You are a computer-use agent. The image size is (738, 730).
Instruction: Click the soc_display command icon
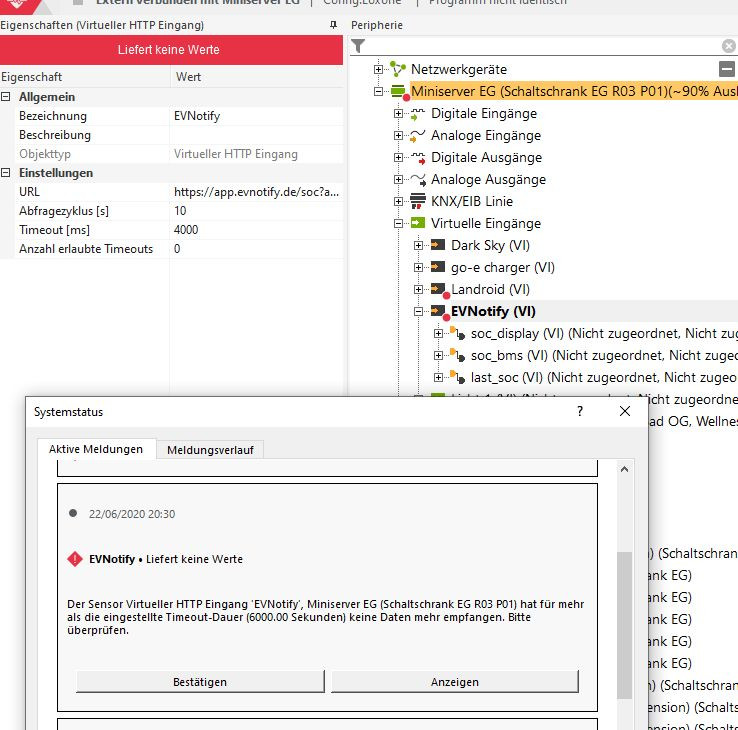tap(457, 333)
